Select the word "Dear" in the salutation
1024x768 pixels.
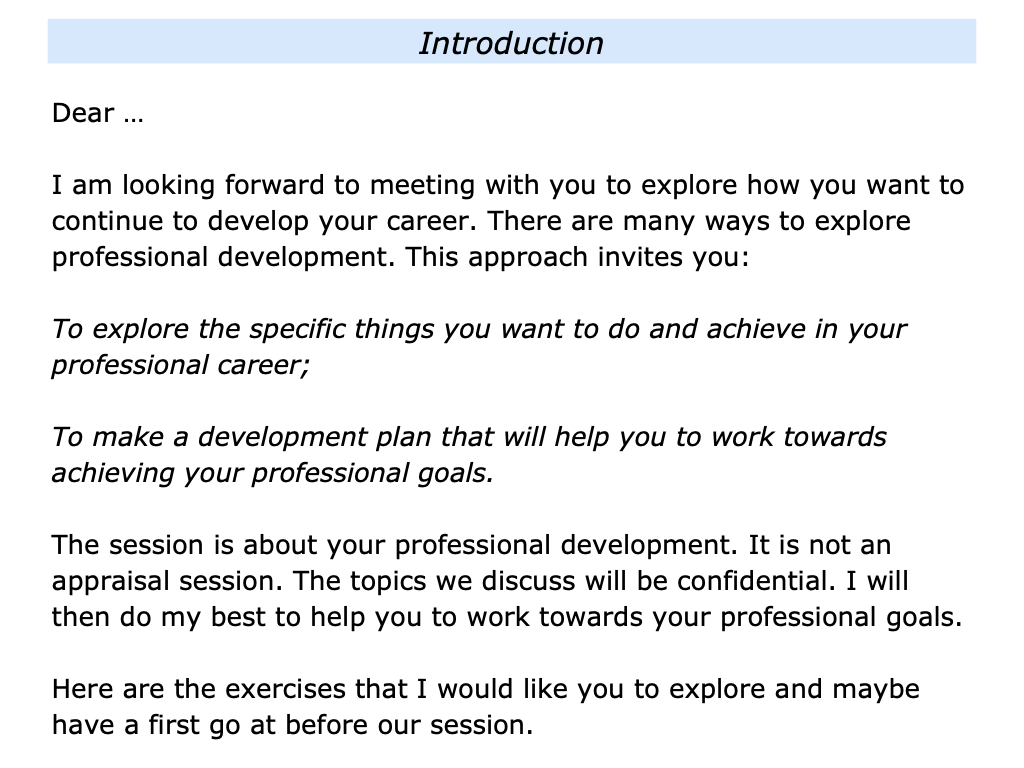click(83, 114)
